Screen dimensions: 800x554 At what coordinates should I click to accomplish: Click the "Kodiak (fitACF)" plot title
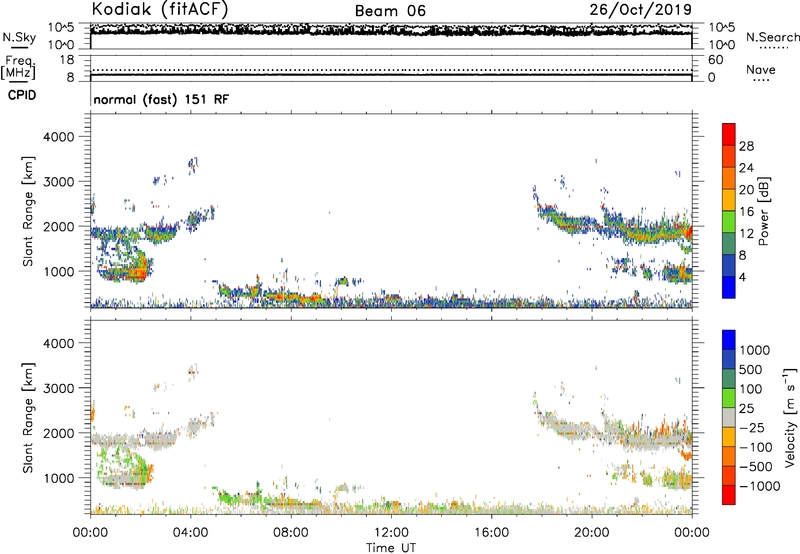[160, 9]
